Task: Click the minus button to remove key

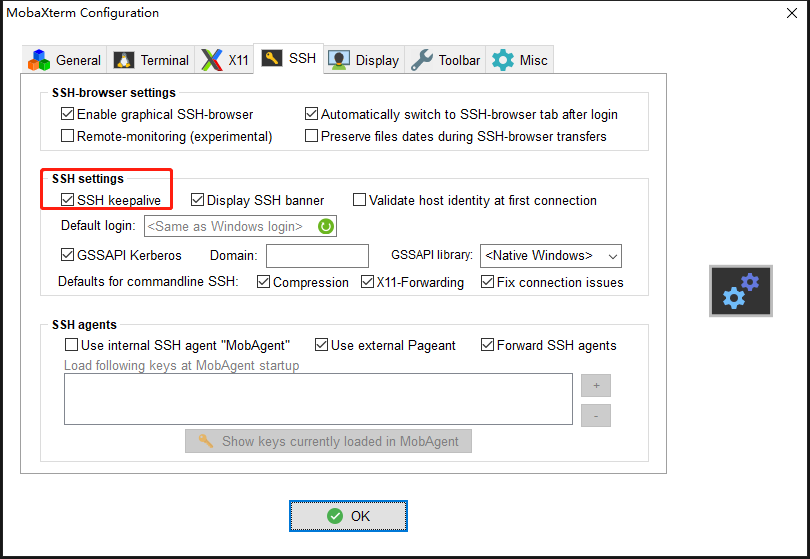Action: (595, 415)
